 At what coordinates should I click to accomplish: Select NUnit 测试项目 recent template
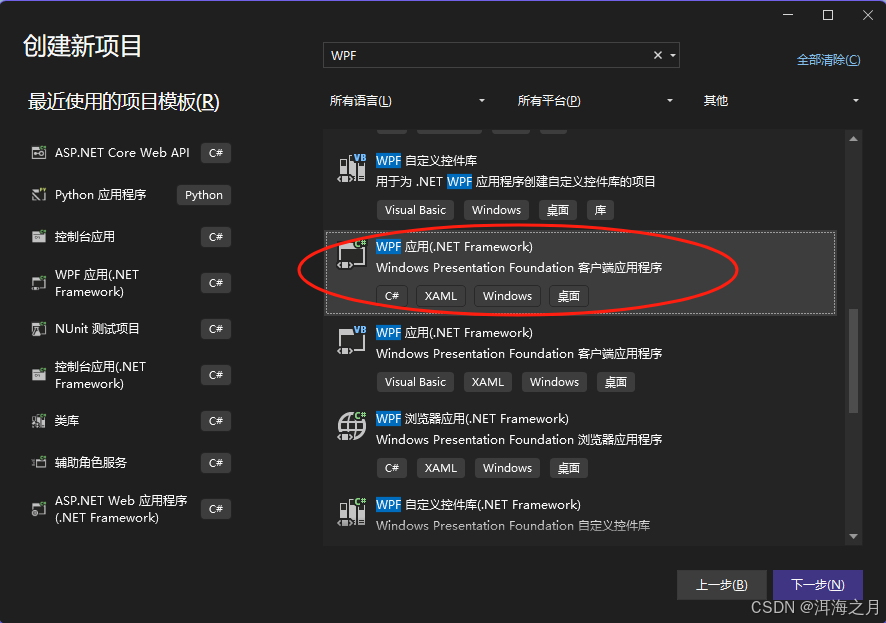(x=97, y=329)
